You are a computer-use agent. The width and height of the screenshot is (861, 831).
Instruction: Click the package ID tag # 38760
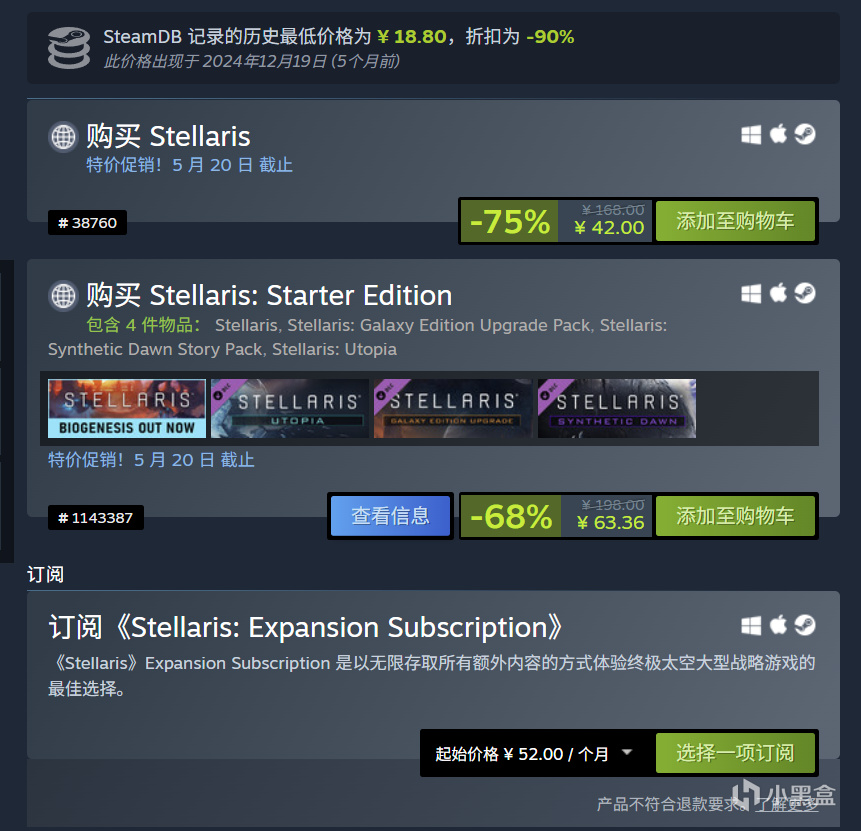[87, 222]
